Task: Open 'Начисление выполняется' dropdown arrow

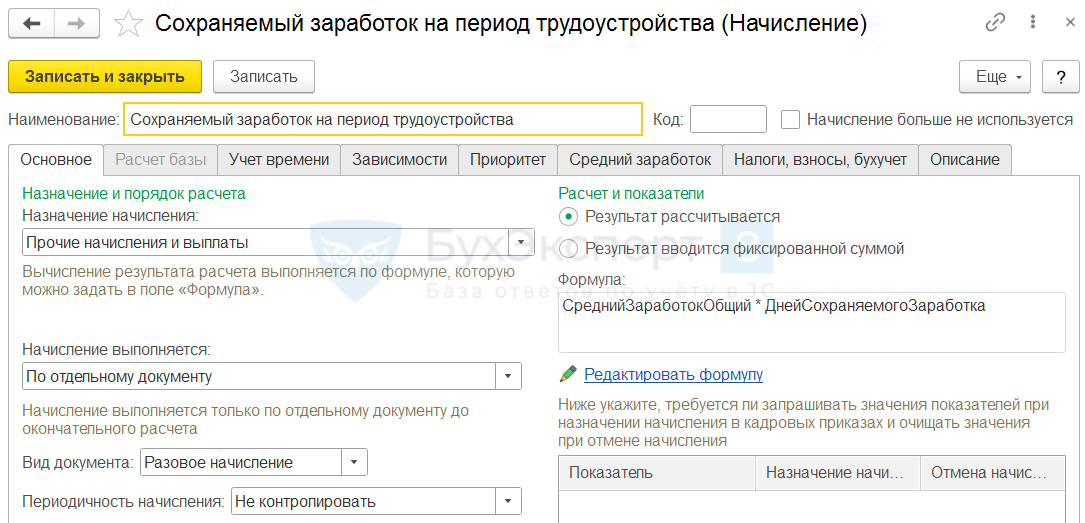Action: pyautogui.click(x=508, y=376)
